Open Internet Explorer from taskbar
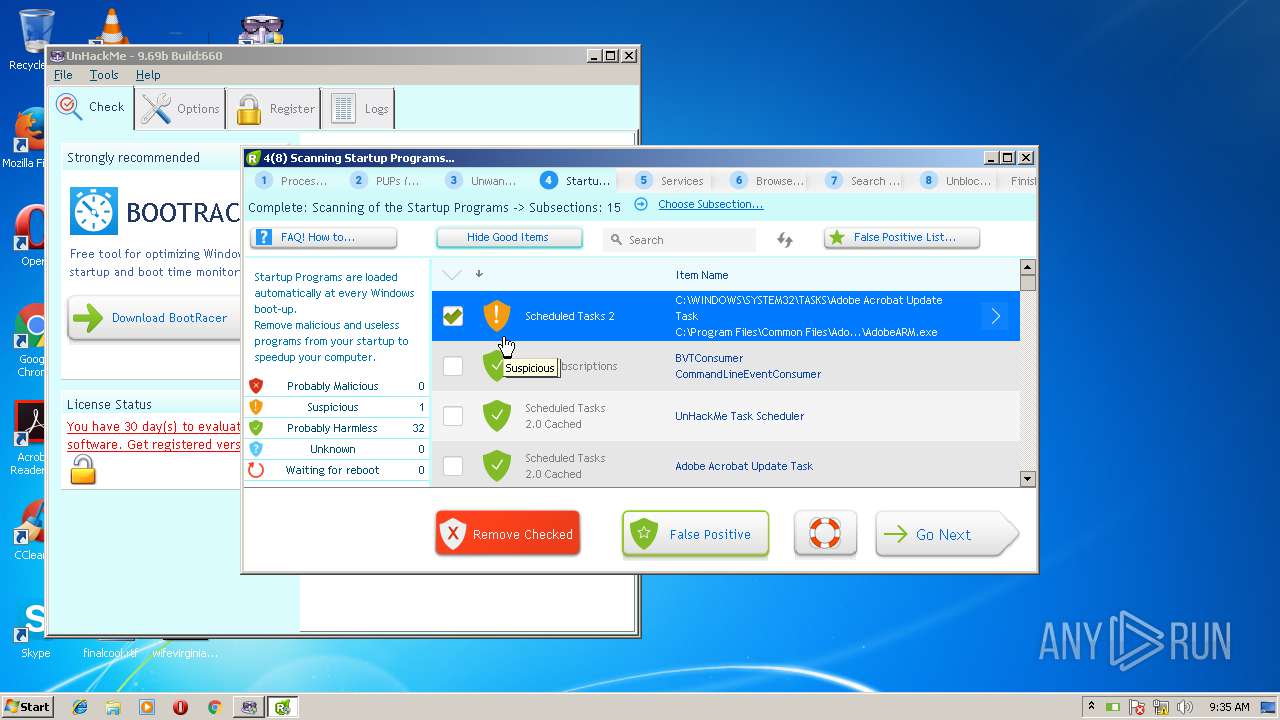Image resolution: width=1280 pixels, height=720 pixels. pos(80,707)
